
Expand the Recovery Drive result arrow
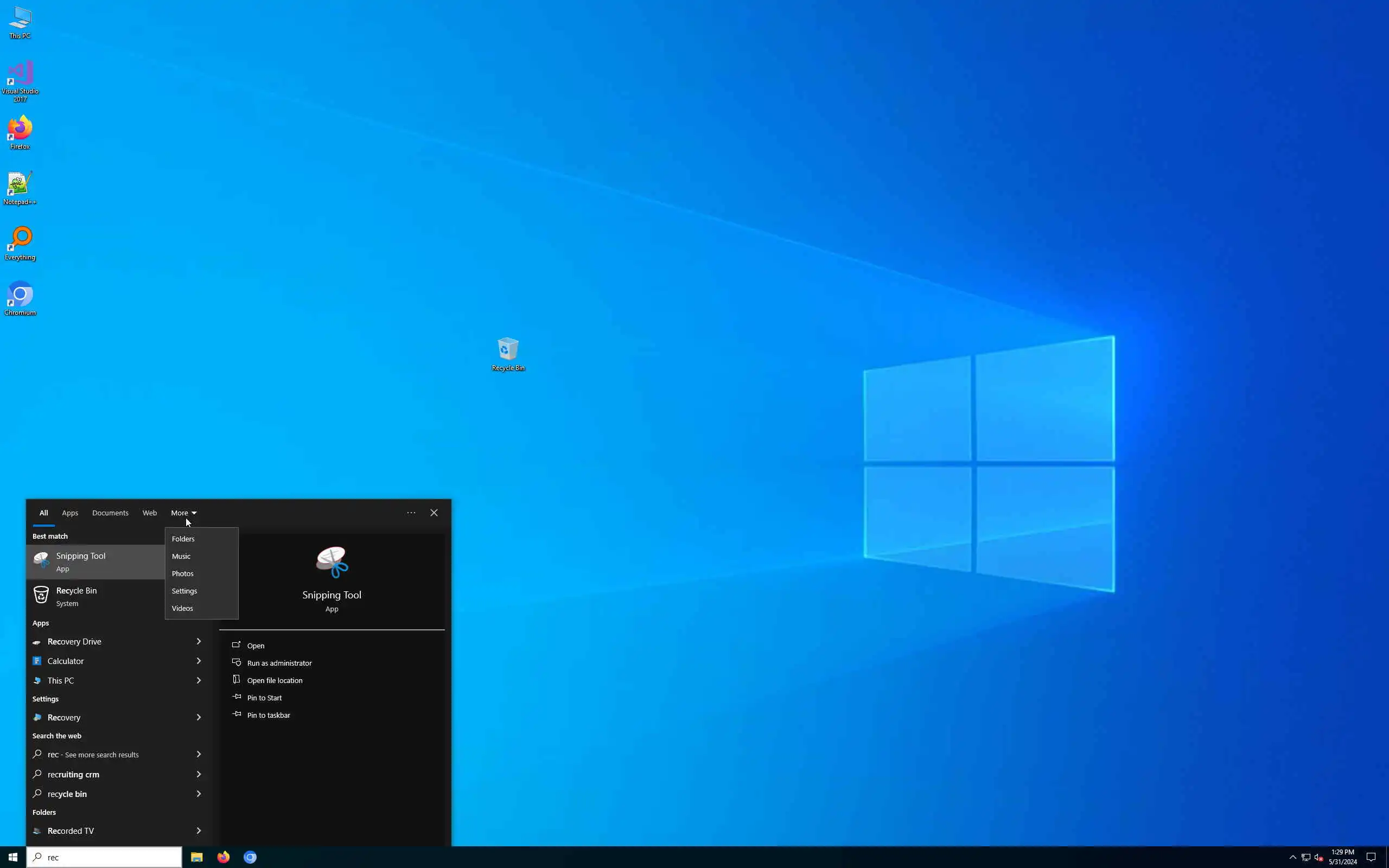click(x=199, y=641)
